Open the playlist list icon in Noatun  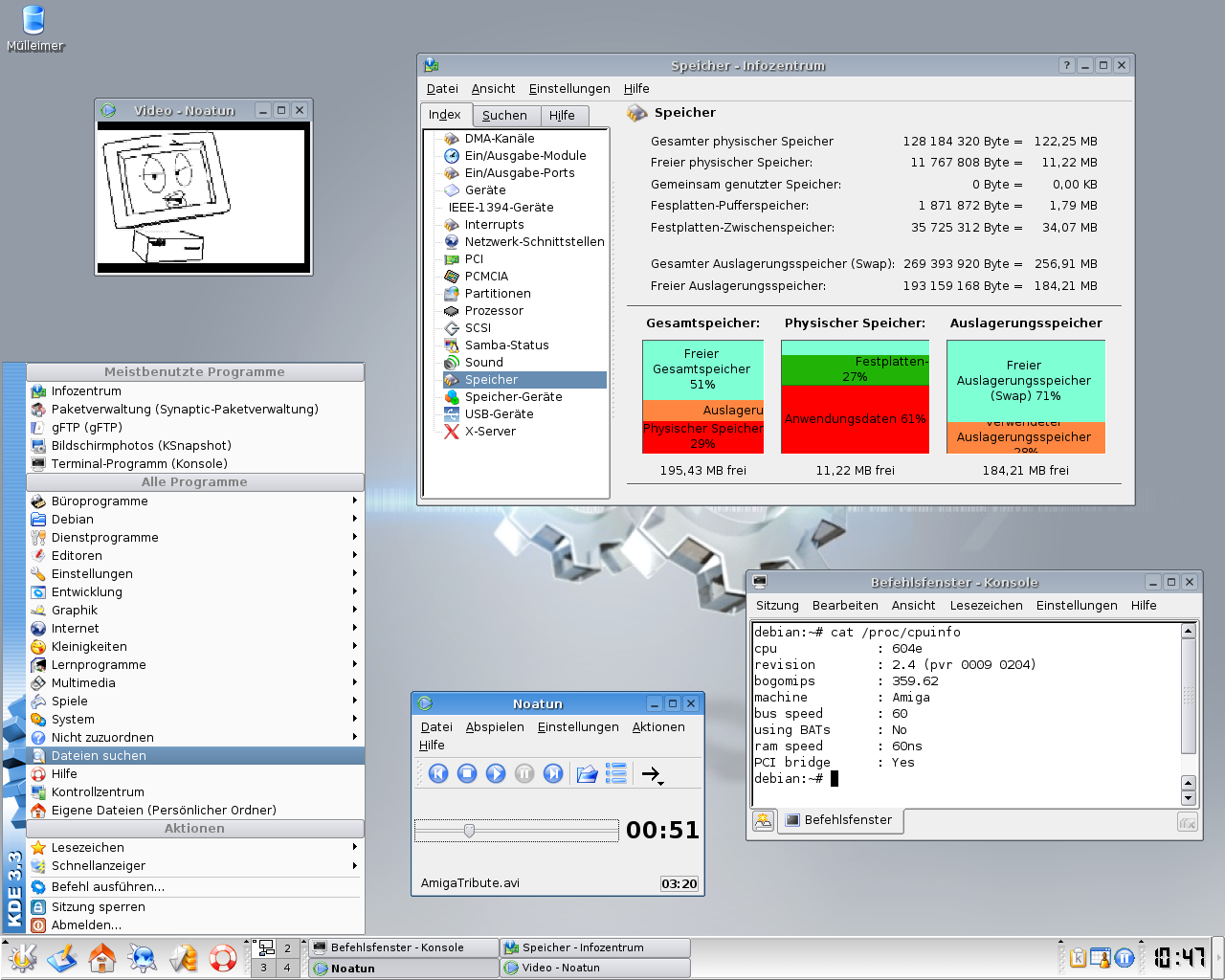click(616, 773)
